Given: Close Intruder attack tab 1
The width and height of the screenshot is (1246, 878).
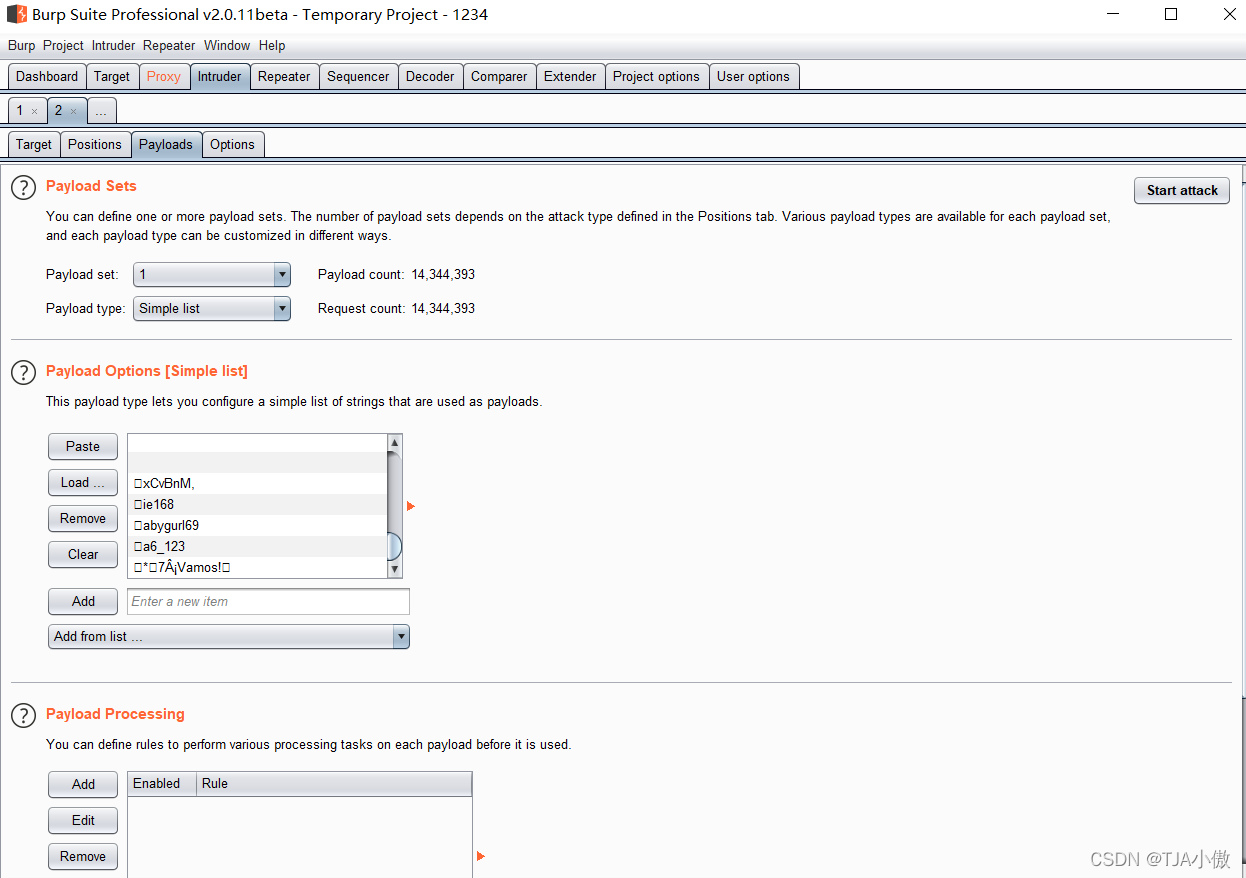Looking at the screenshot, I should point(34,111).
